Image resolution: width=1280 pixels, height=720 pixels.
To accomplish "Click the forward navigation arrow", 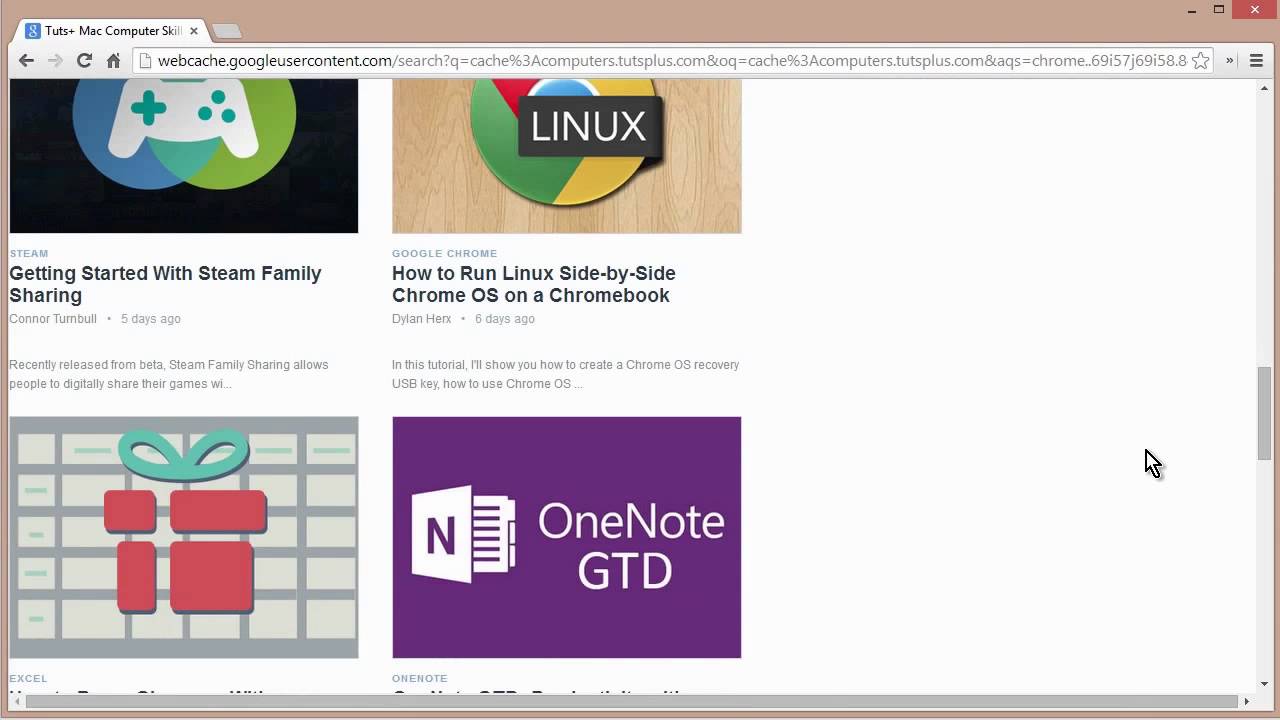I will 55,61.
